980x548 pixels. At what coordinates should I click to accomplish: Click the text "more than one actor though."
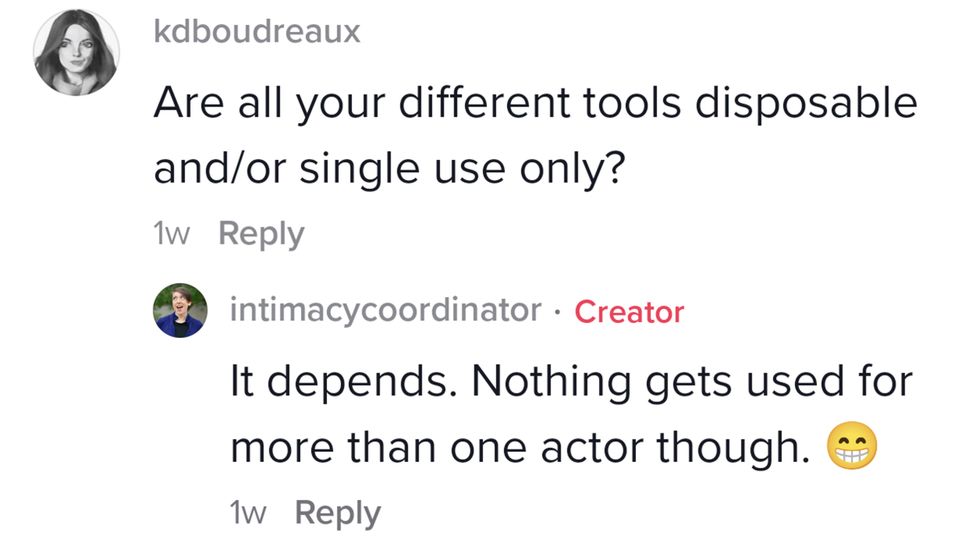point(519,447)
